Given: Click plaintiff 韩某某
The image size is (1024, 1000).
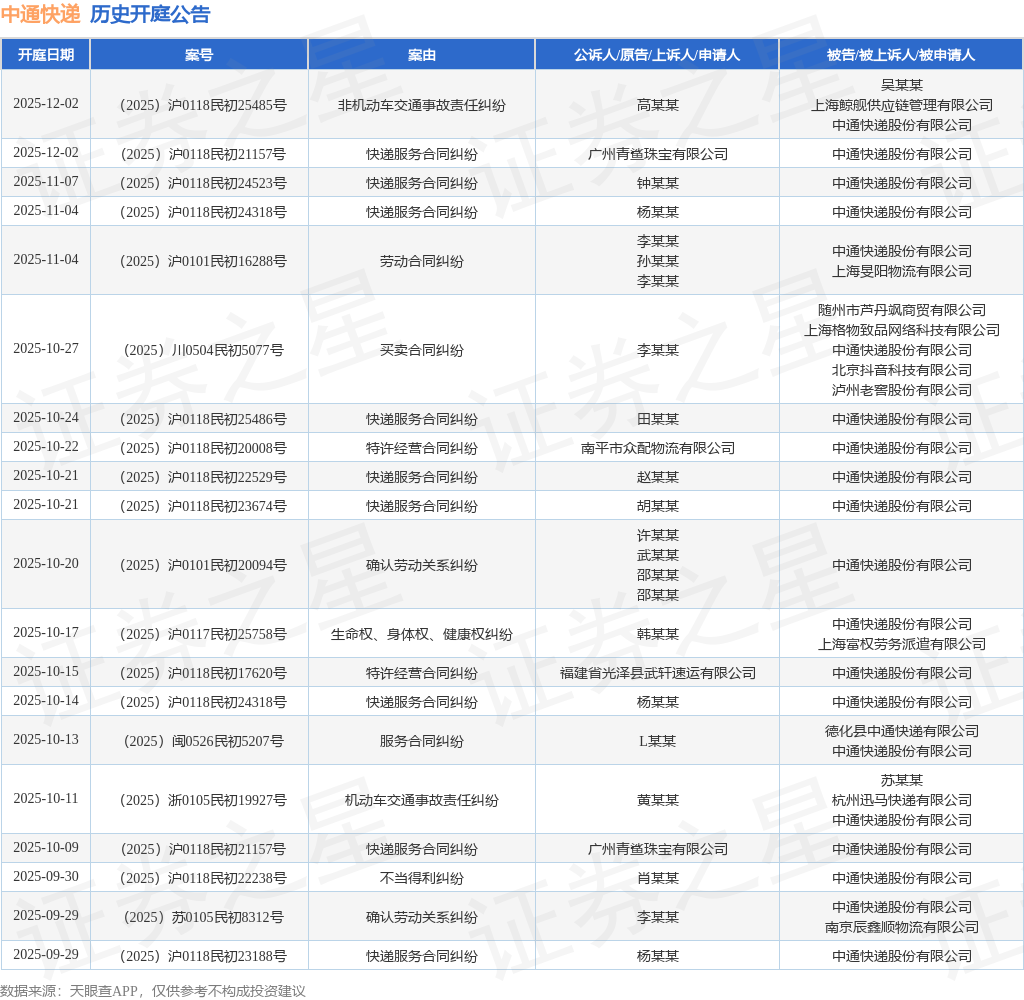Looking at the screenshot, I should [658, 634].
